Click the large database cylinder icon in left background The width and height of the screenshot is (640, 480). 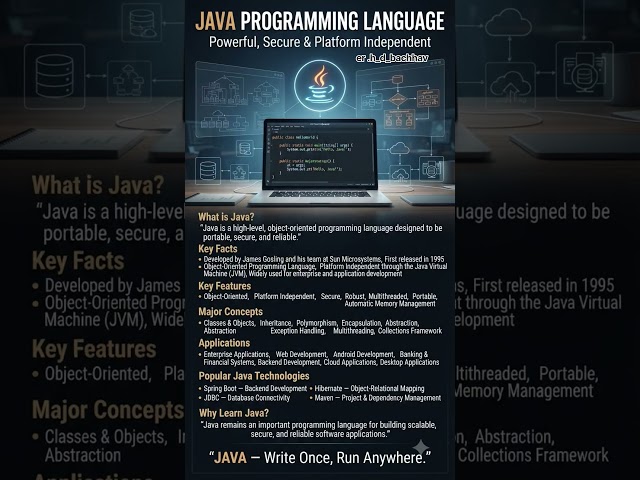click(54, 76)
